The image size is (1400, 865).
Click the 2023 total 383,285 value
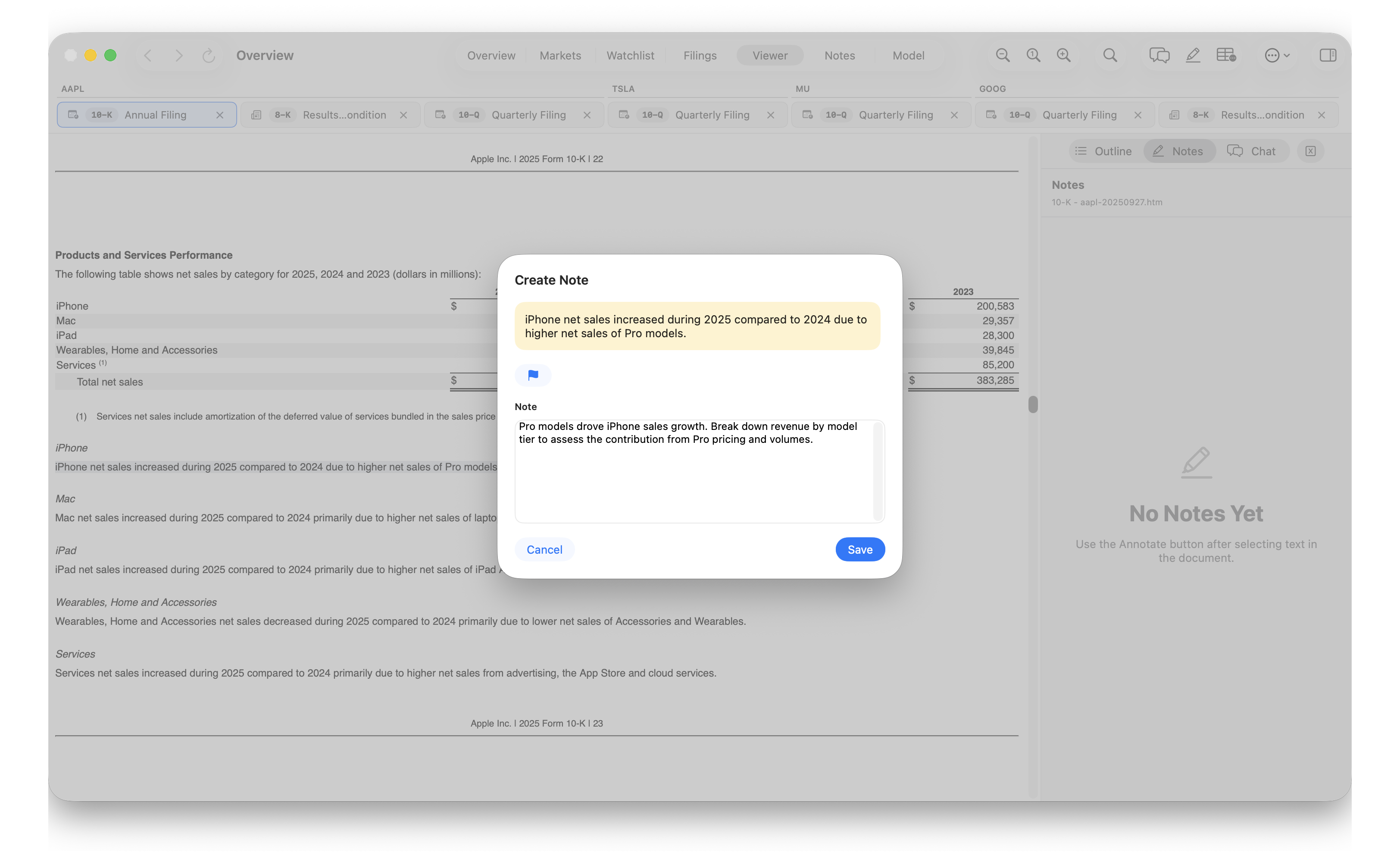pyautogui.click(x=994, y=380)
